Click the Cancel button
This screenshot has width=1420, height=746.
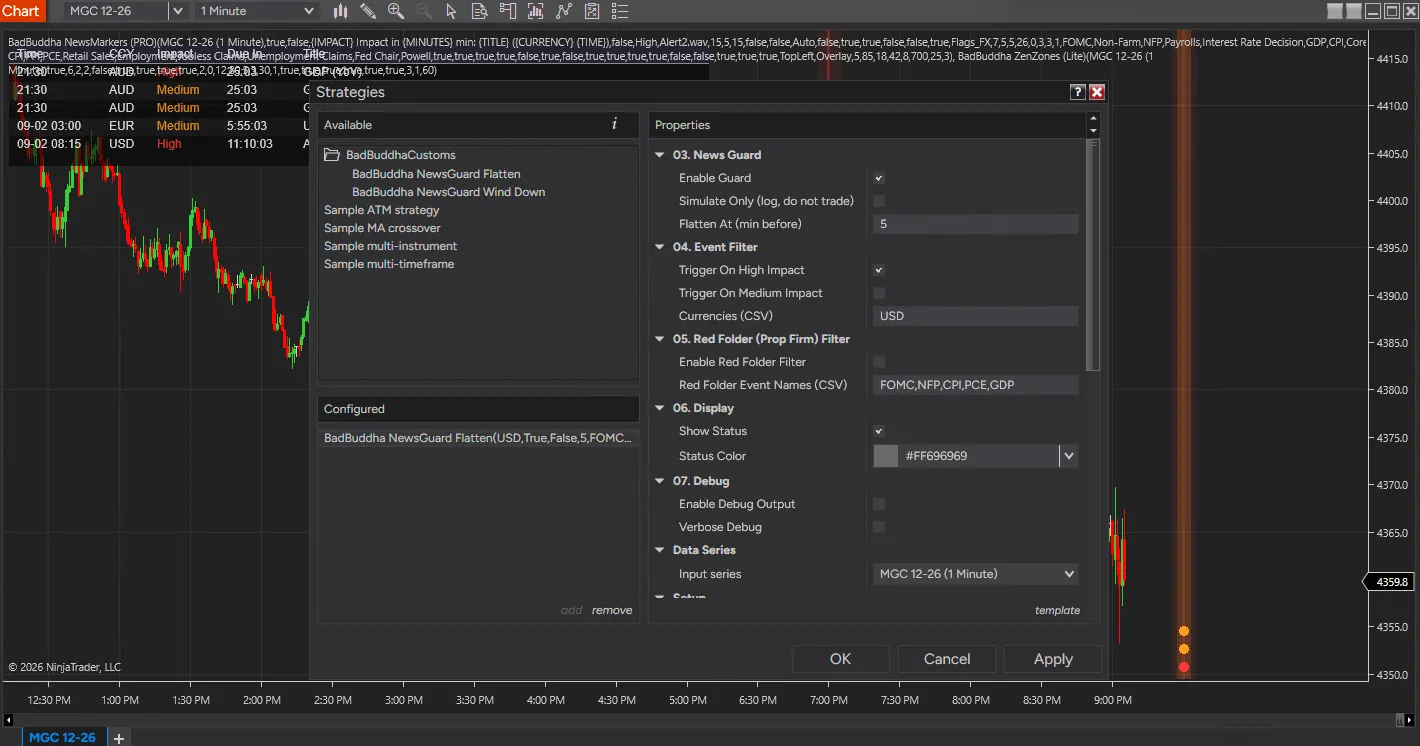point(947,659)
